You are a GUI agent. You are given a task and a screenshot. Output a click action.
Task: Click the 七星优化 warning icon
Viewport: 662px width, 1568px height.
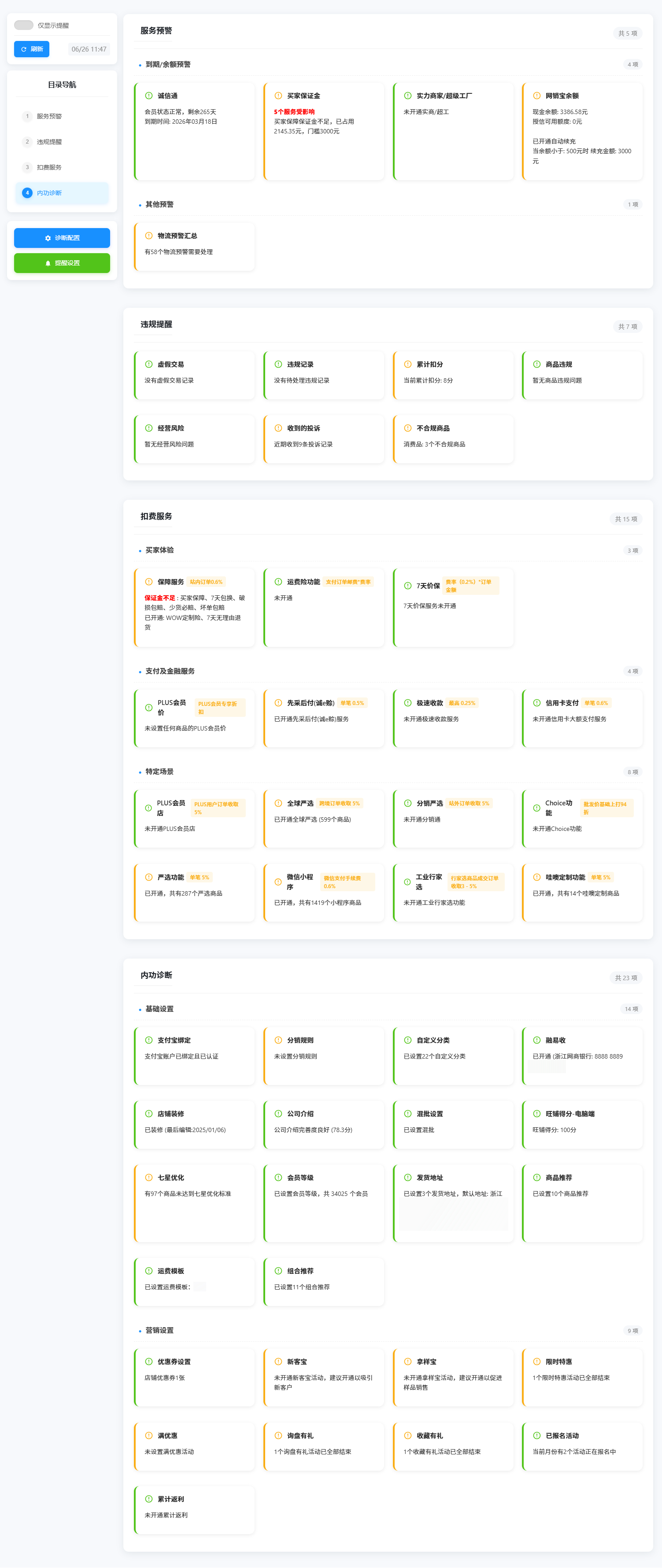(x=148, y=1177)
